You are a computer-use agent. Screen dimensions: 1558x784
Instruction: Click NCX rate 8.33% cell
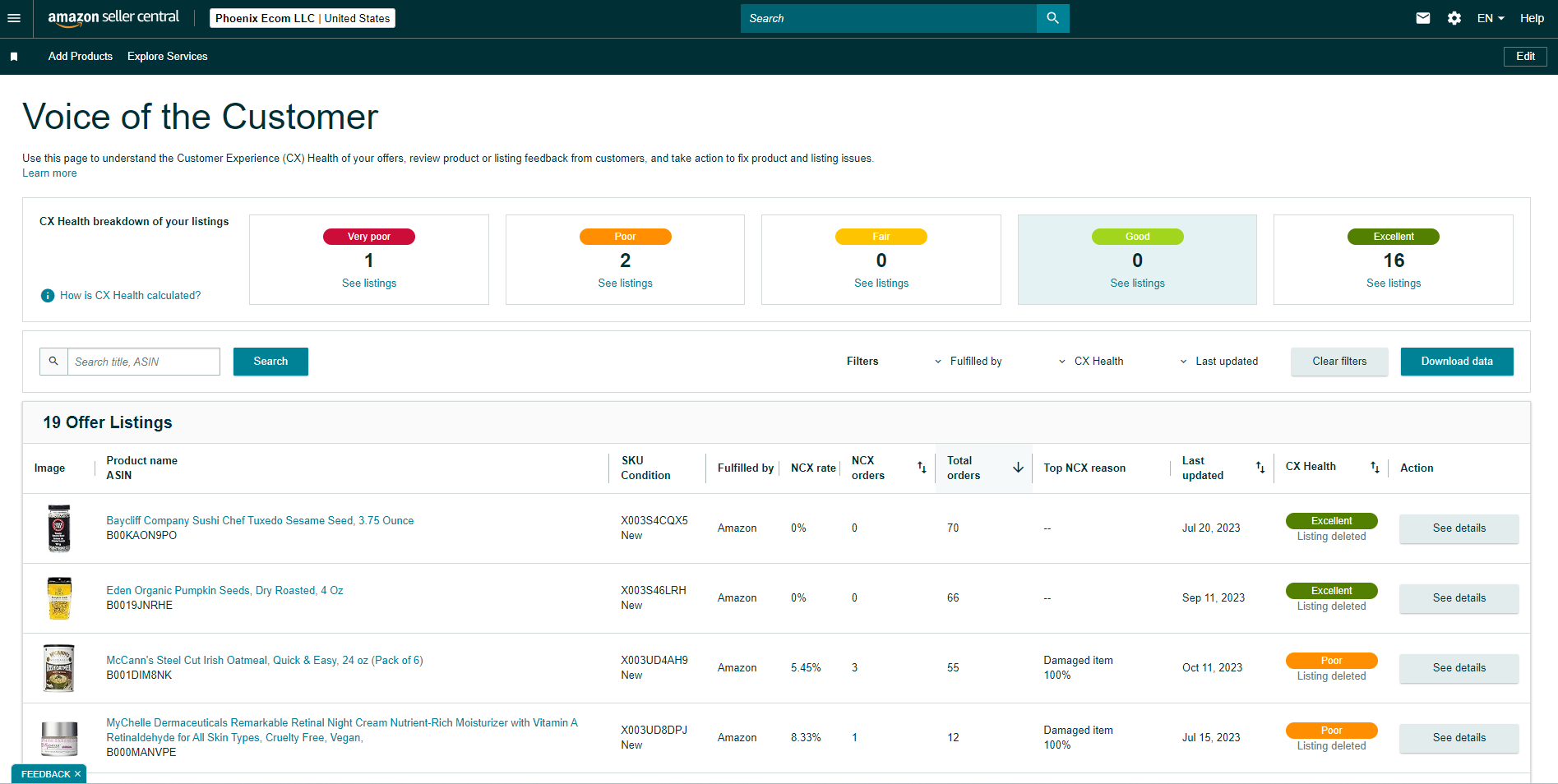[x=806, y=738]
